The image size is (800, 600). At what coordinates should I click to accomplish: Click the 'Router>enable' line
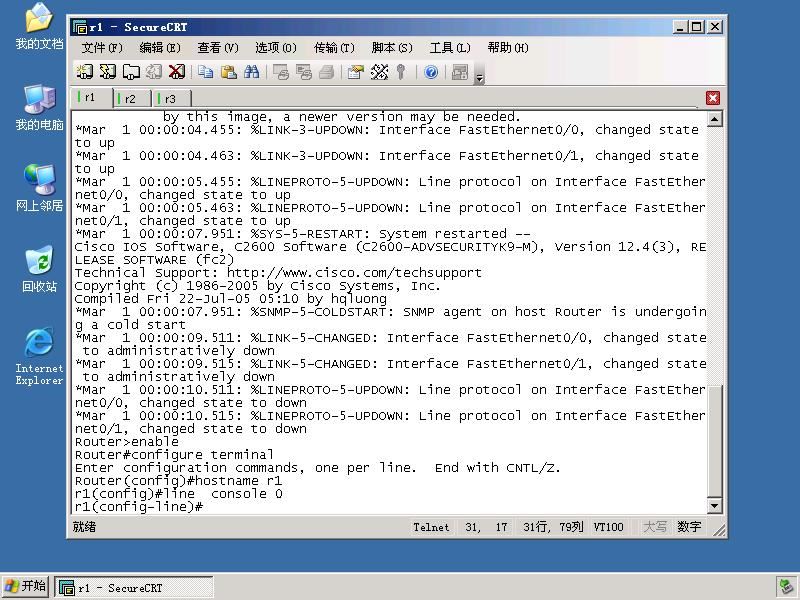(127, 441)
